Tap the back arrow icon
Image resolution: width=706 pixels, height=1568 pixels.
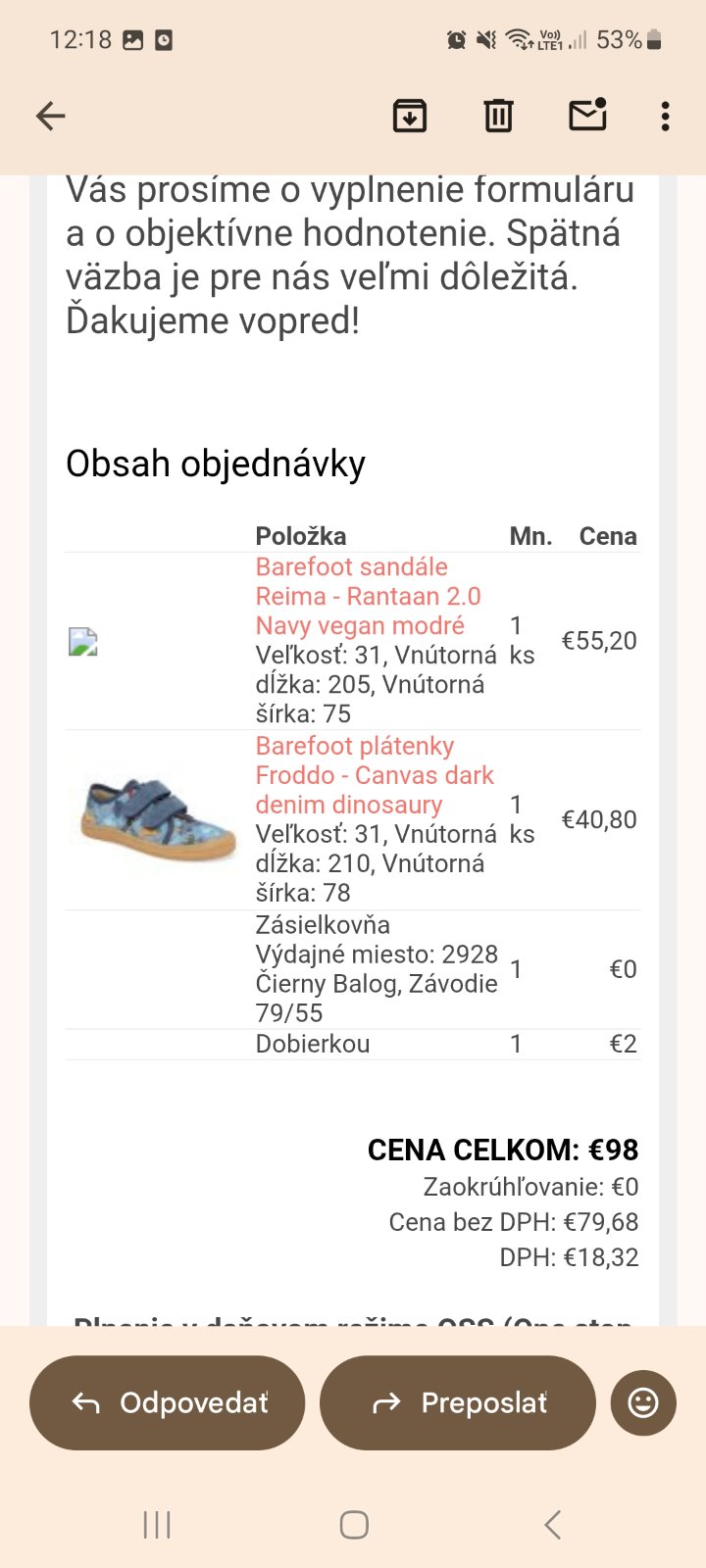point(51,117)
